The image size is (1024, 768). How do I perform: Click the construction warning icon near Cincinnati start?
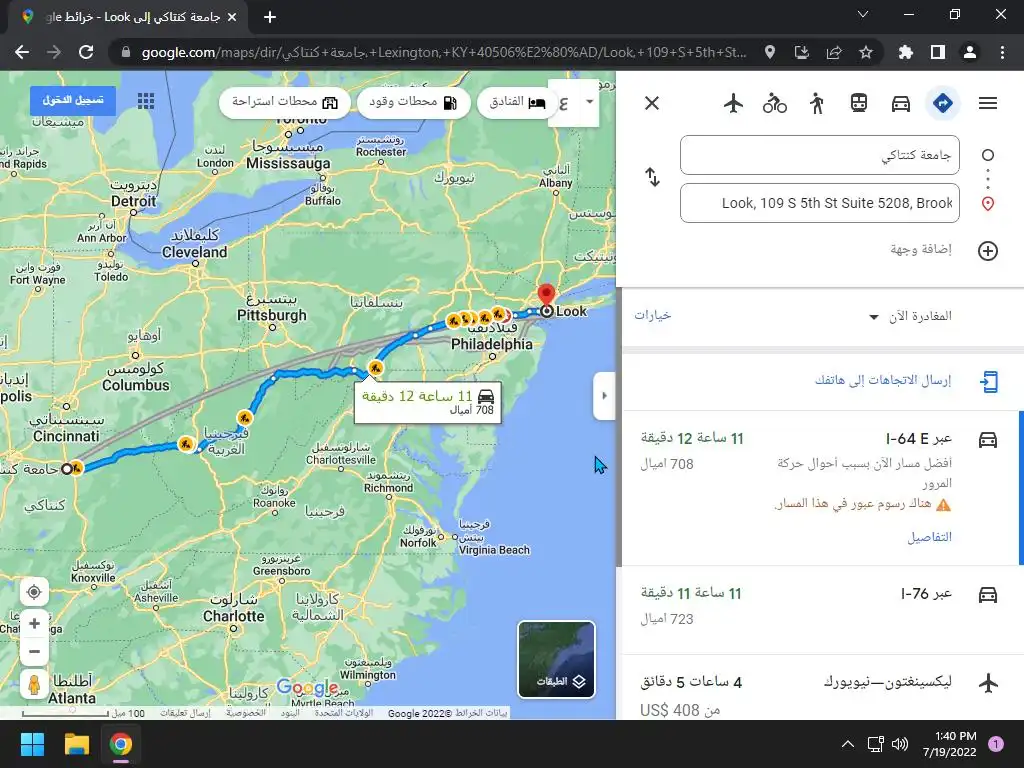click(76, 468)
